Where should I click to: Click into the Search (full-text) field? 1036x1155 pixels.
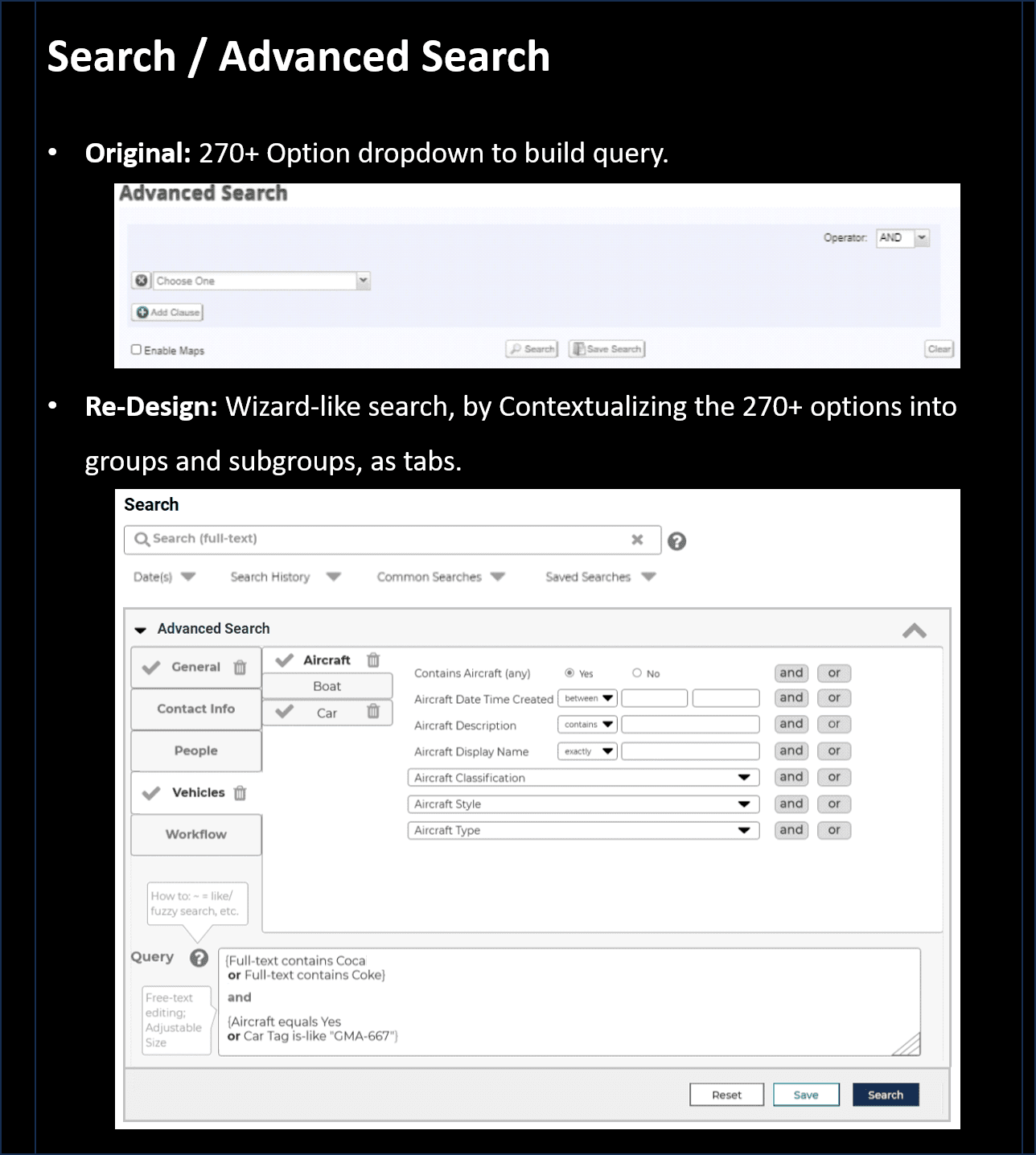pyautogui.click(x=393, y=540)
